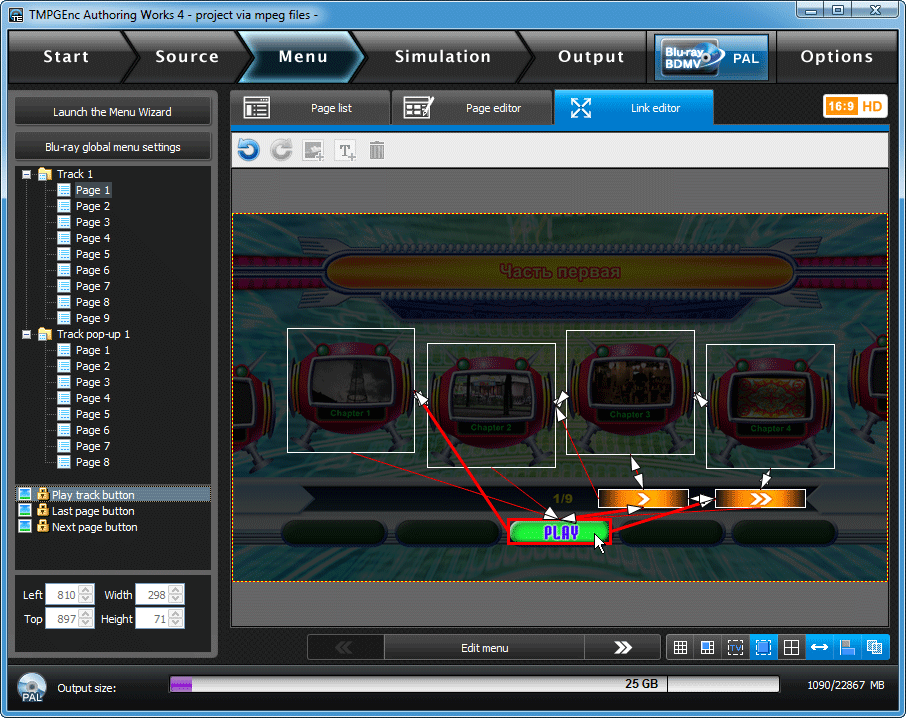The image size is (906, 718).
Task: Launch the Menu Wizard
Action: [113, 111]
